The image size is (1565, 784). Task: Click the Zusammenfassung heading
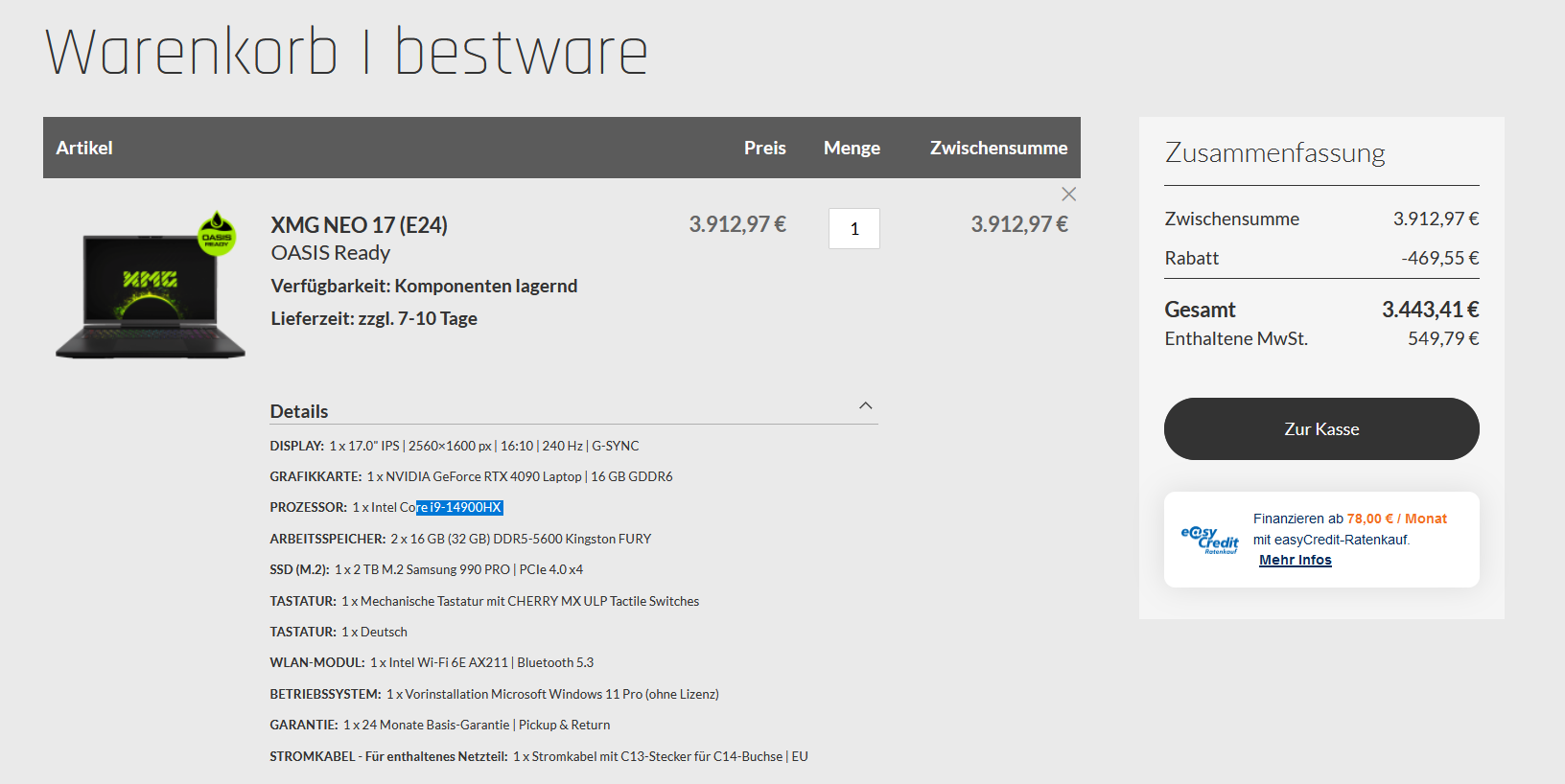pyautogui.click(x=1274, y=152)
